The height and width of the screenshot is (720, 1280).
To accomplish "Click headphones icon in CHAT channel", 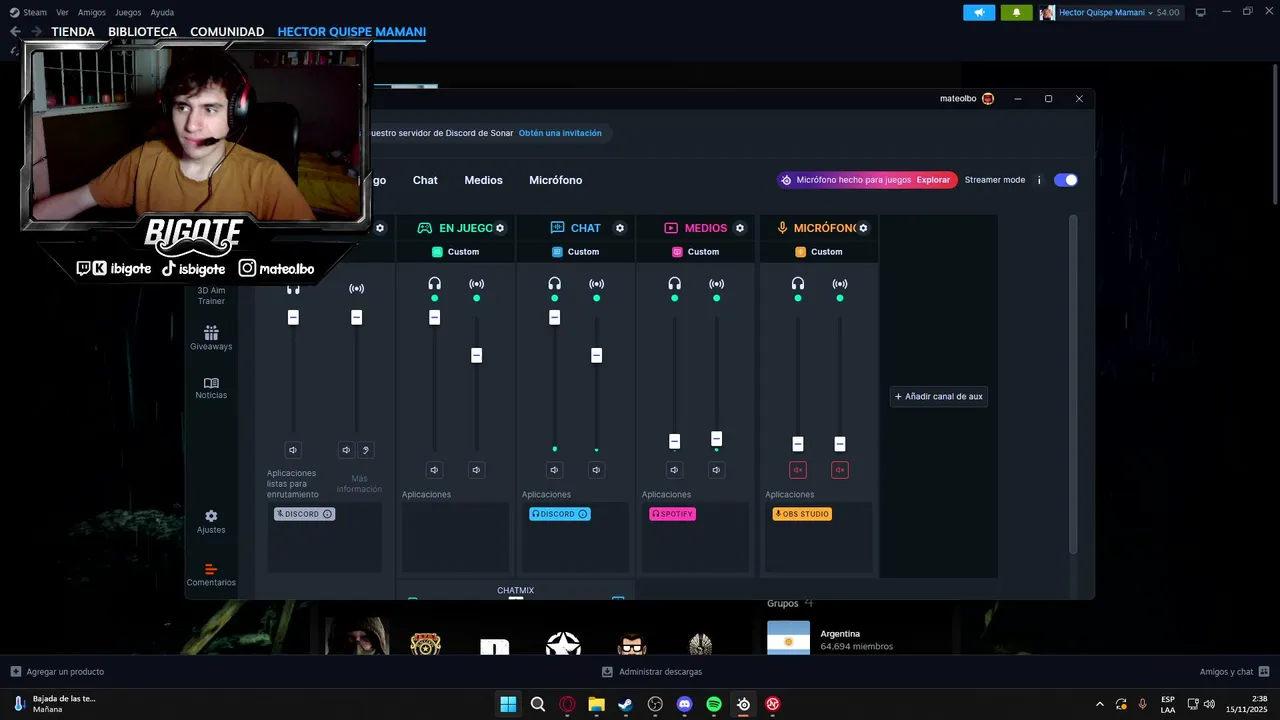I will [554, 284].
